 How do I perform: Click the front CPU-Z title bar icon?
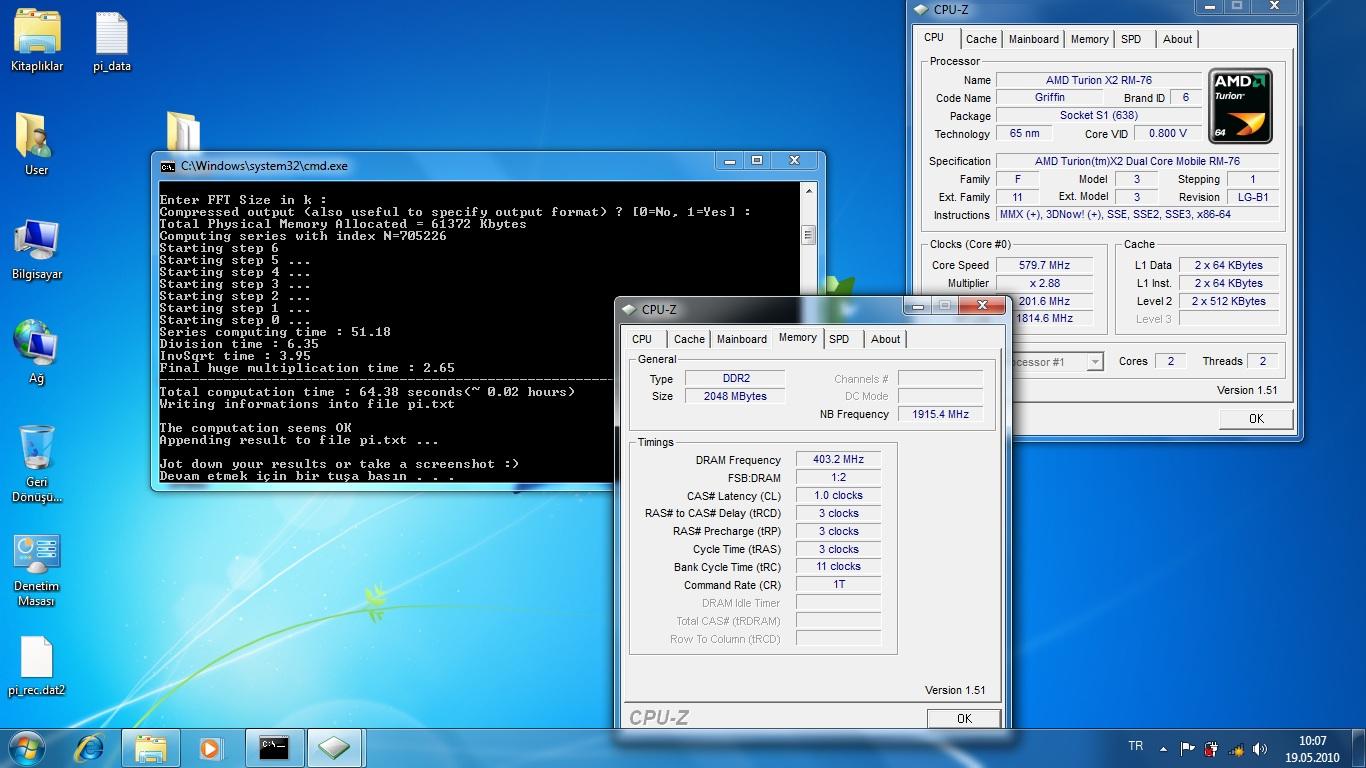click(630, 310)
